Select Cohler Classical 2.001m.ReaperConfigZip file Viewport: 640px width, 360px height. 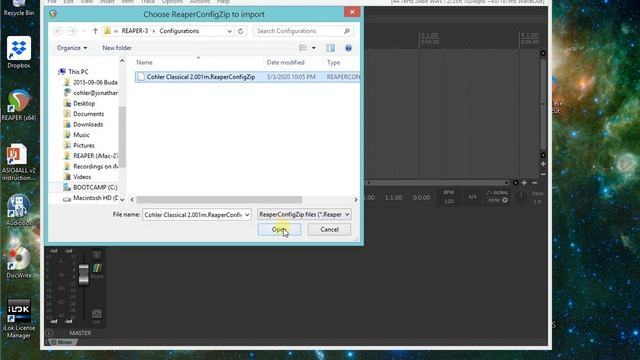pos(247,77)
